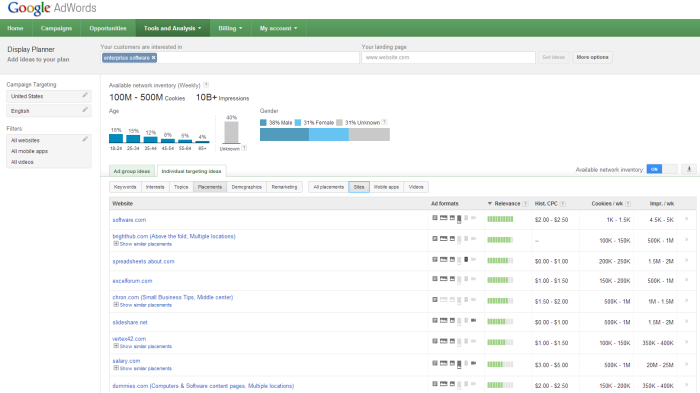Add software.com using its row arrow

687,219
